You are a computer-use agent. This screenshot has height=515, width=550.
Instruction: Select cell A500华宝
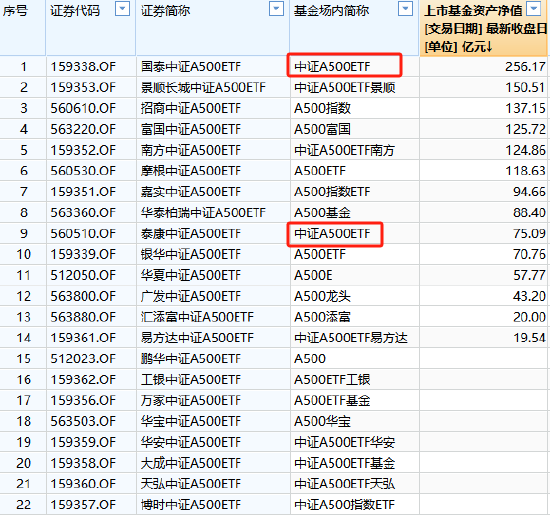[355, 421]
